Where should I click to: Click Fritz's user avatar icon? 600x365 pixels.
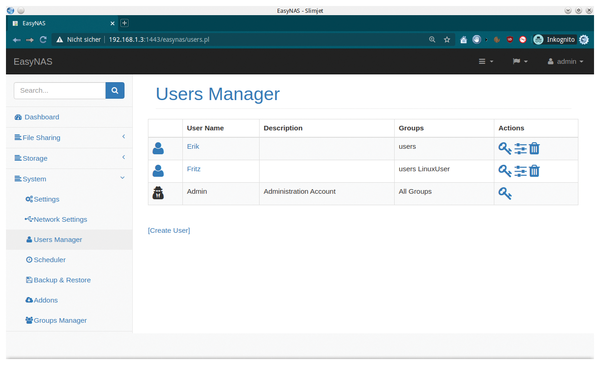point(158,171)
